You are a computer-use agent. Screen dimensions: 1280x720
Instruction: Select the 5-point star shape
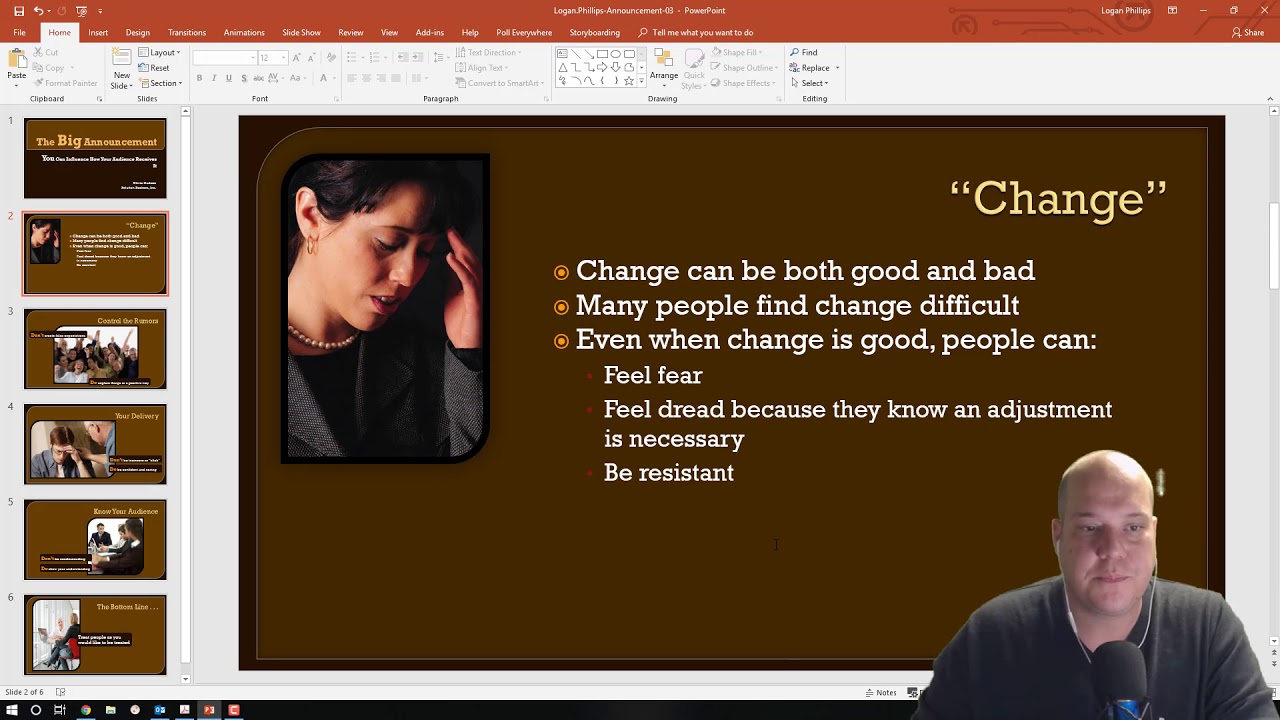[x=629, y=82]
